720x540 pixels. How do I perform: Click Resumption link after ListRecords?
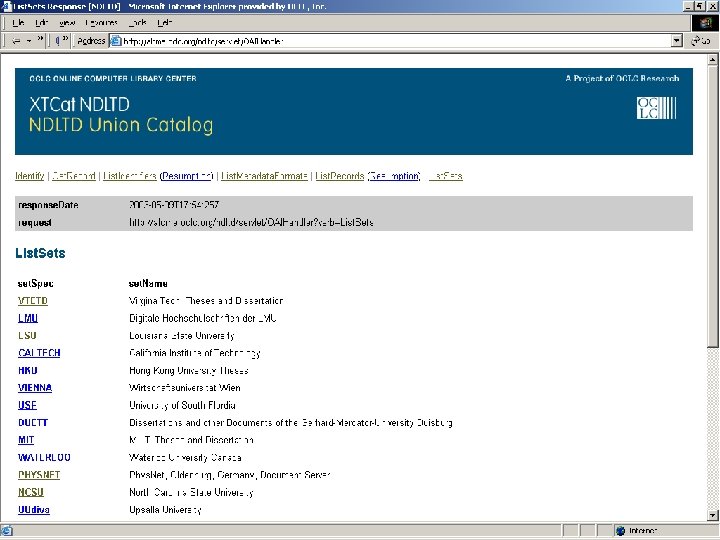[x=394, y=176]
